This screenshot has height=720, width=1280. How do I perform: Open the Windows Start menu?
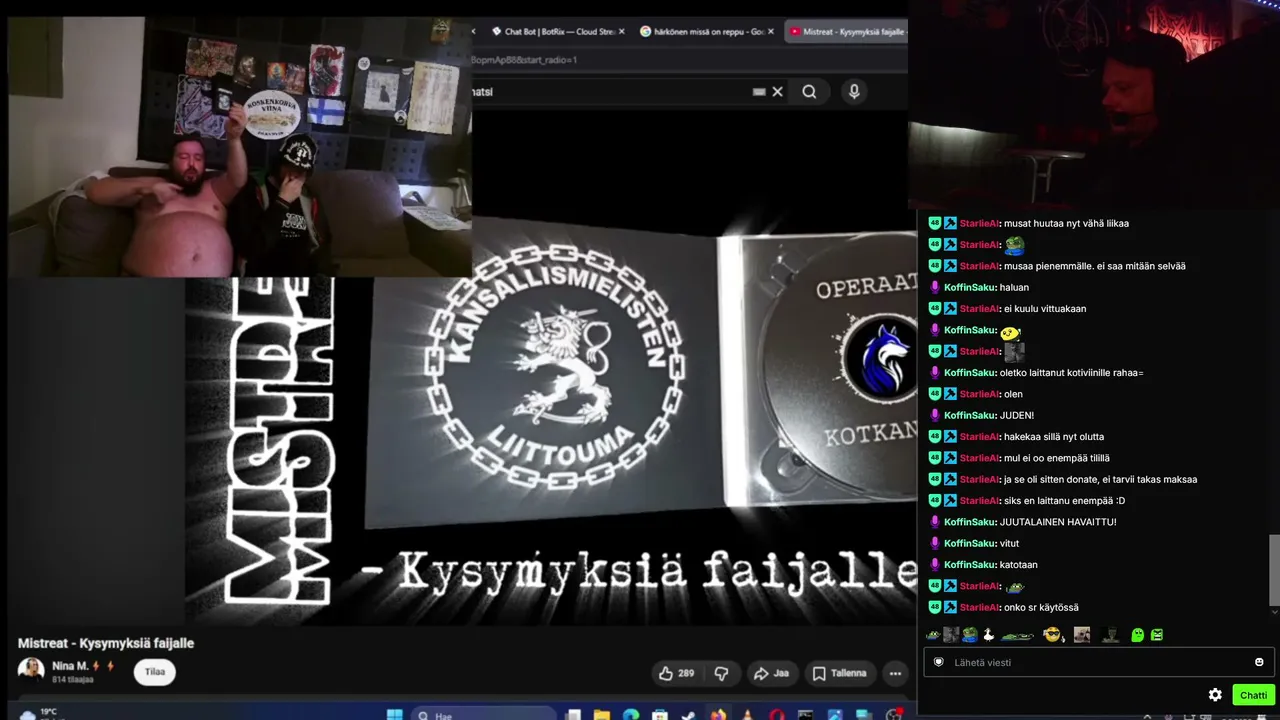[395, 715]
